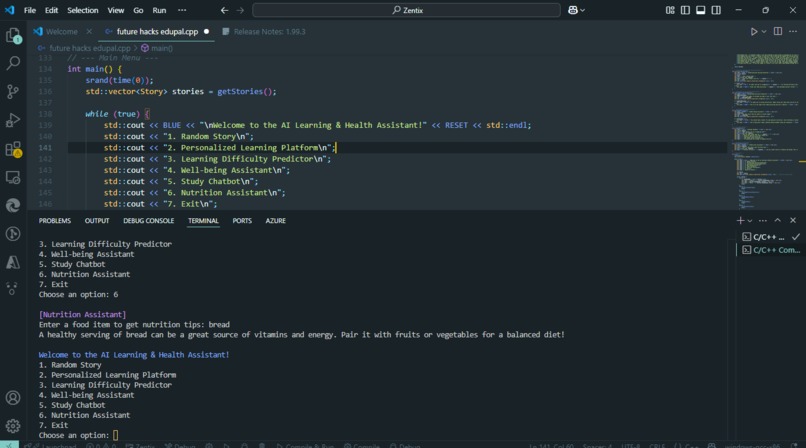806x448 pixels.
Task: Open the Search view in activity bar
Action: (13, 63)
